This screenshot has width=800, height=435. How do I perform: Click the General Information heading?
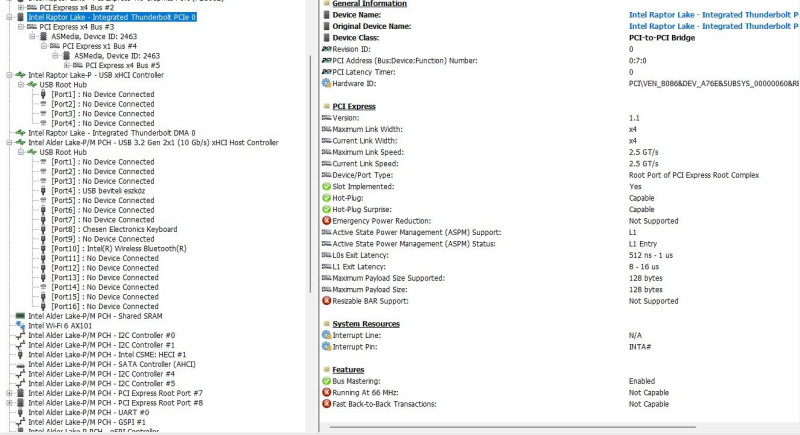[x=370, y=4]
